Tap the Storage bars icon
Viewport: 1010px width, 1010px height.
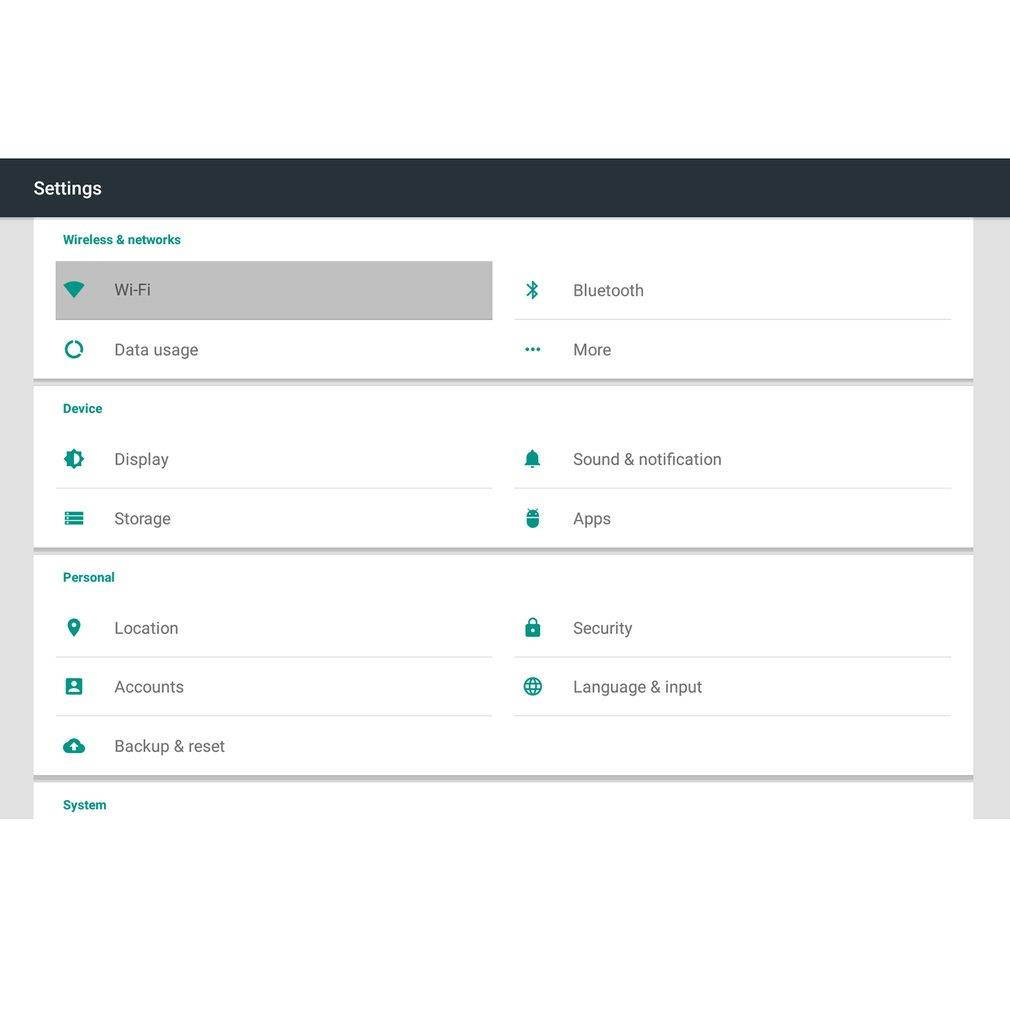(74, 518)
